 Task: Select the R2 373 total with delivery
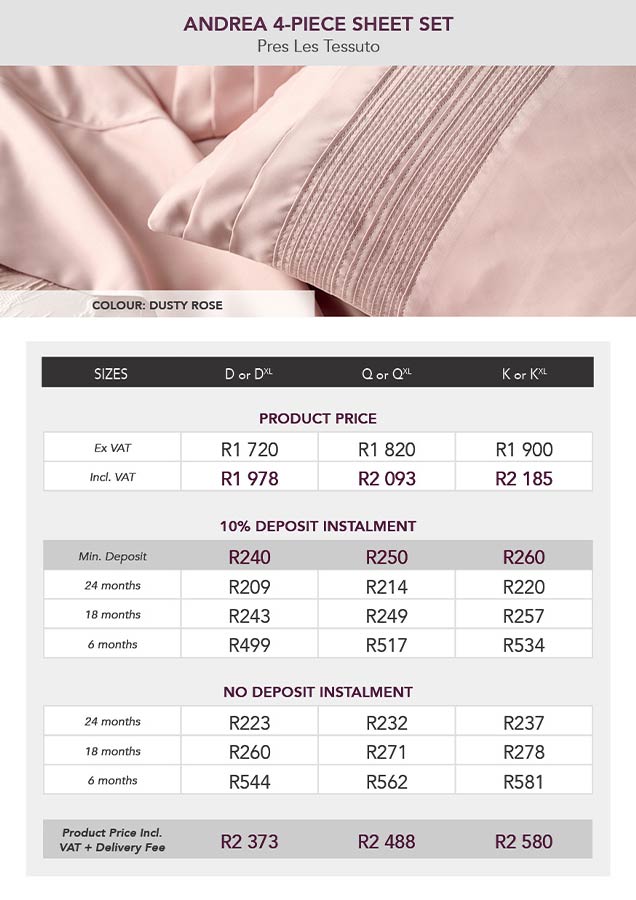pyautogui.click(x=249, y=841)
